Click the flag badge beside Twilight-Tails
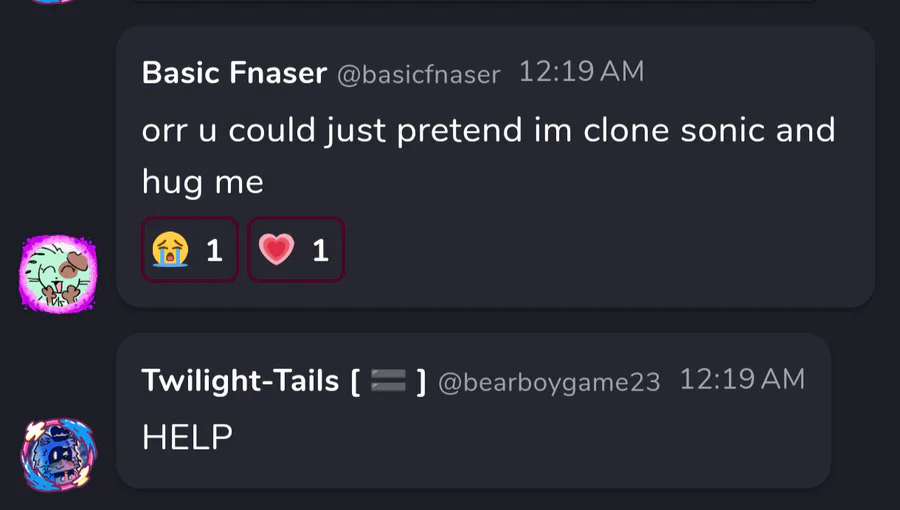Image resolution: width=900 pixels, height=510 pixels. [x=387, y=380]
